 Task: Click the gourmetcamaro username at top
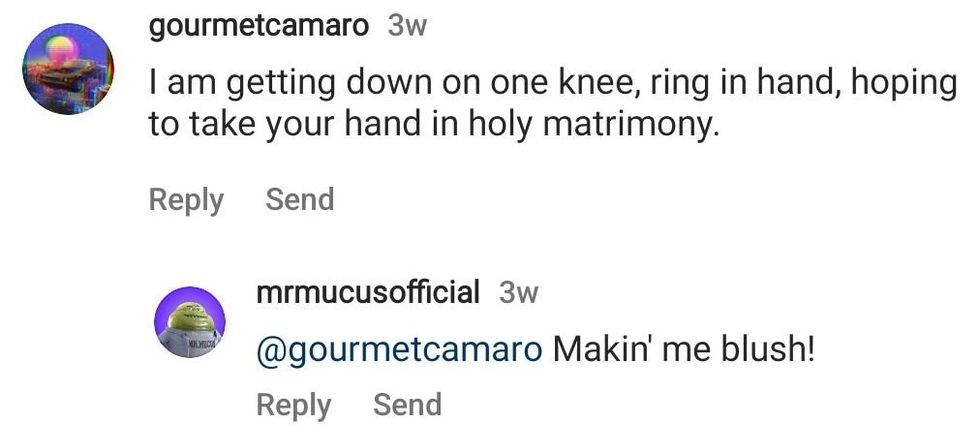[x=259, y=26]
